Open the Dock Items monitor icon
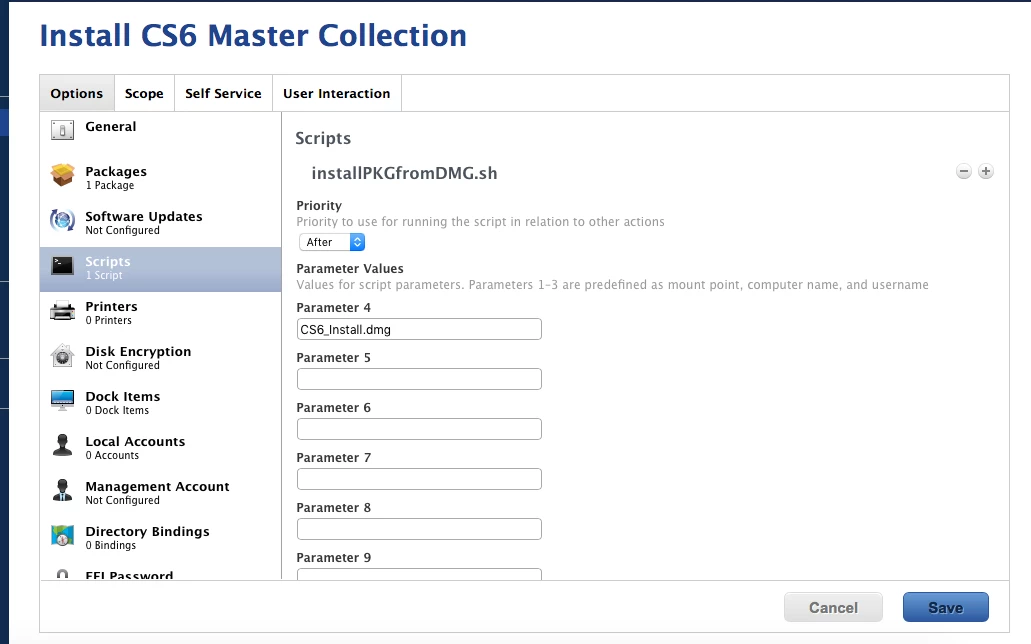The image size is (1031, 644). [62, 400]
